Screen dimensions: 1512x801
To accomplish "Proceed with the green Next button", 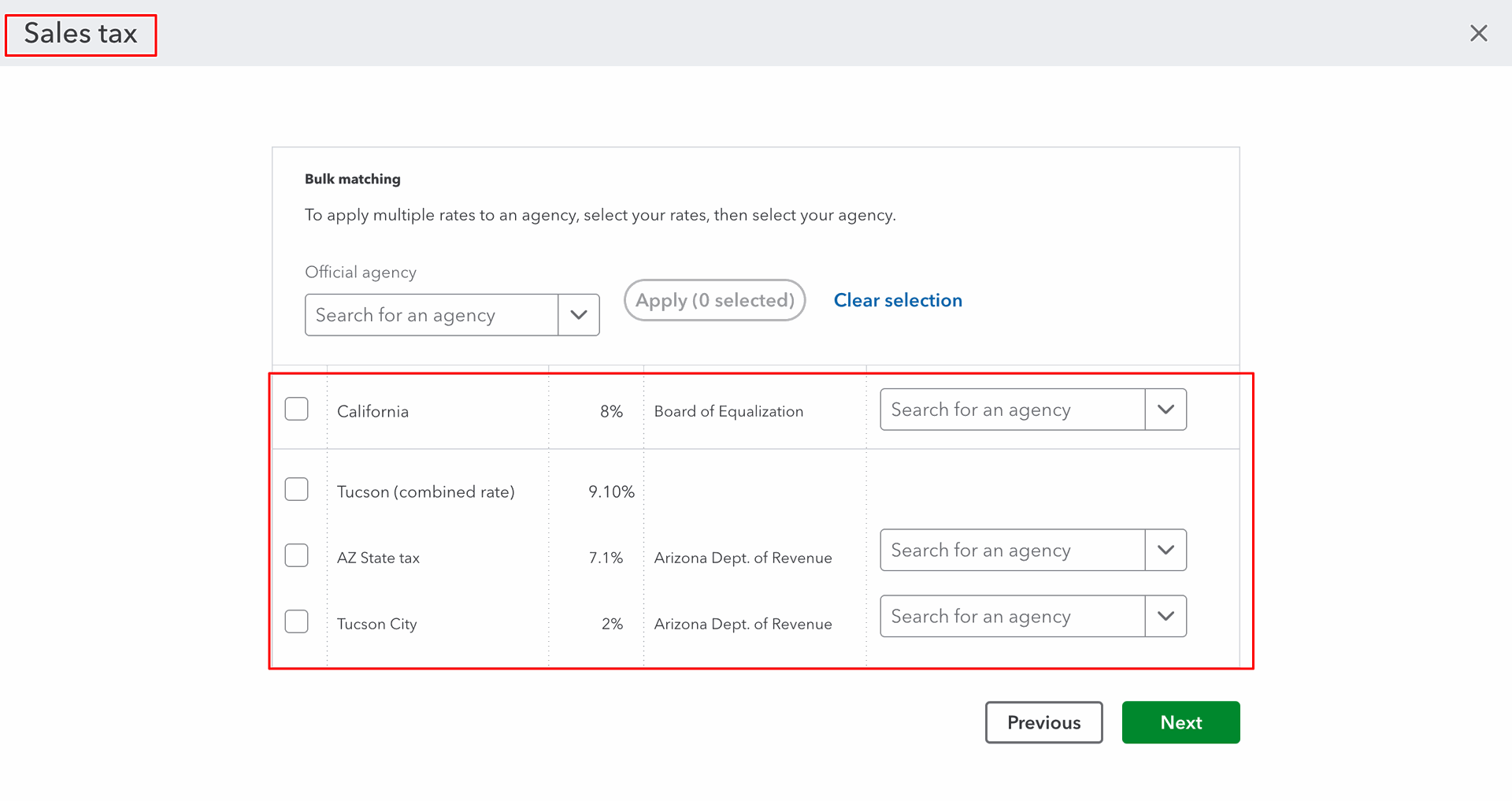I will (x=1180, y=722).
